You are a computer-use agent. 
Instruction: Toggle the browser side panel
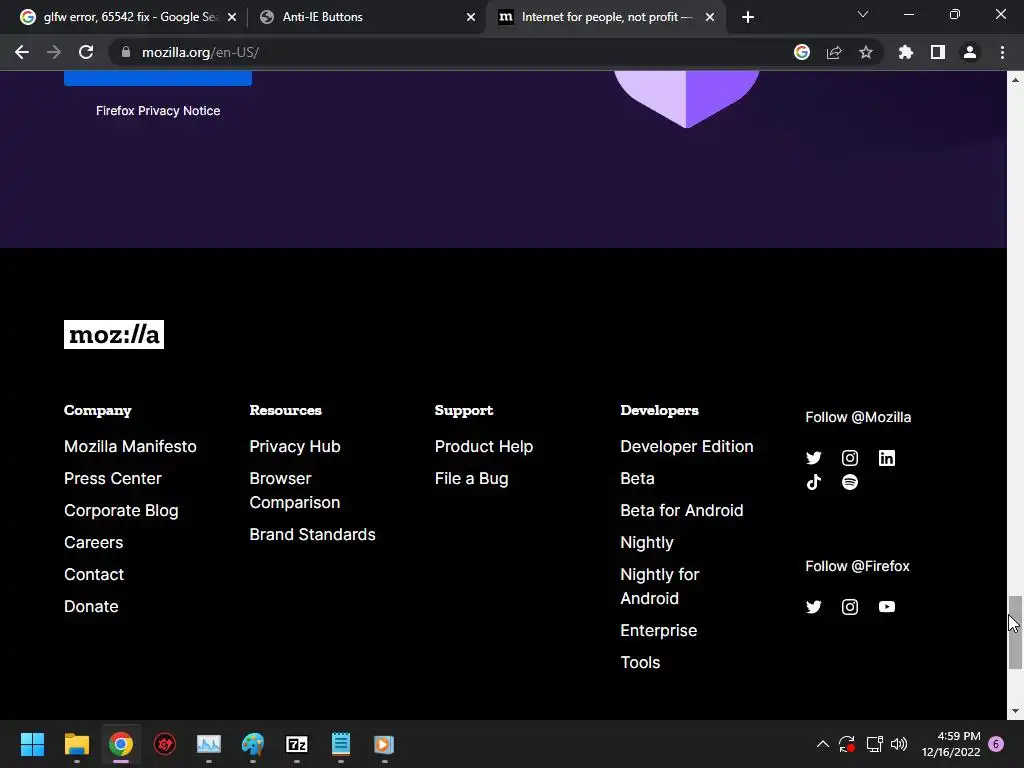[x=937, y=52]
